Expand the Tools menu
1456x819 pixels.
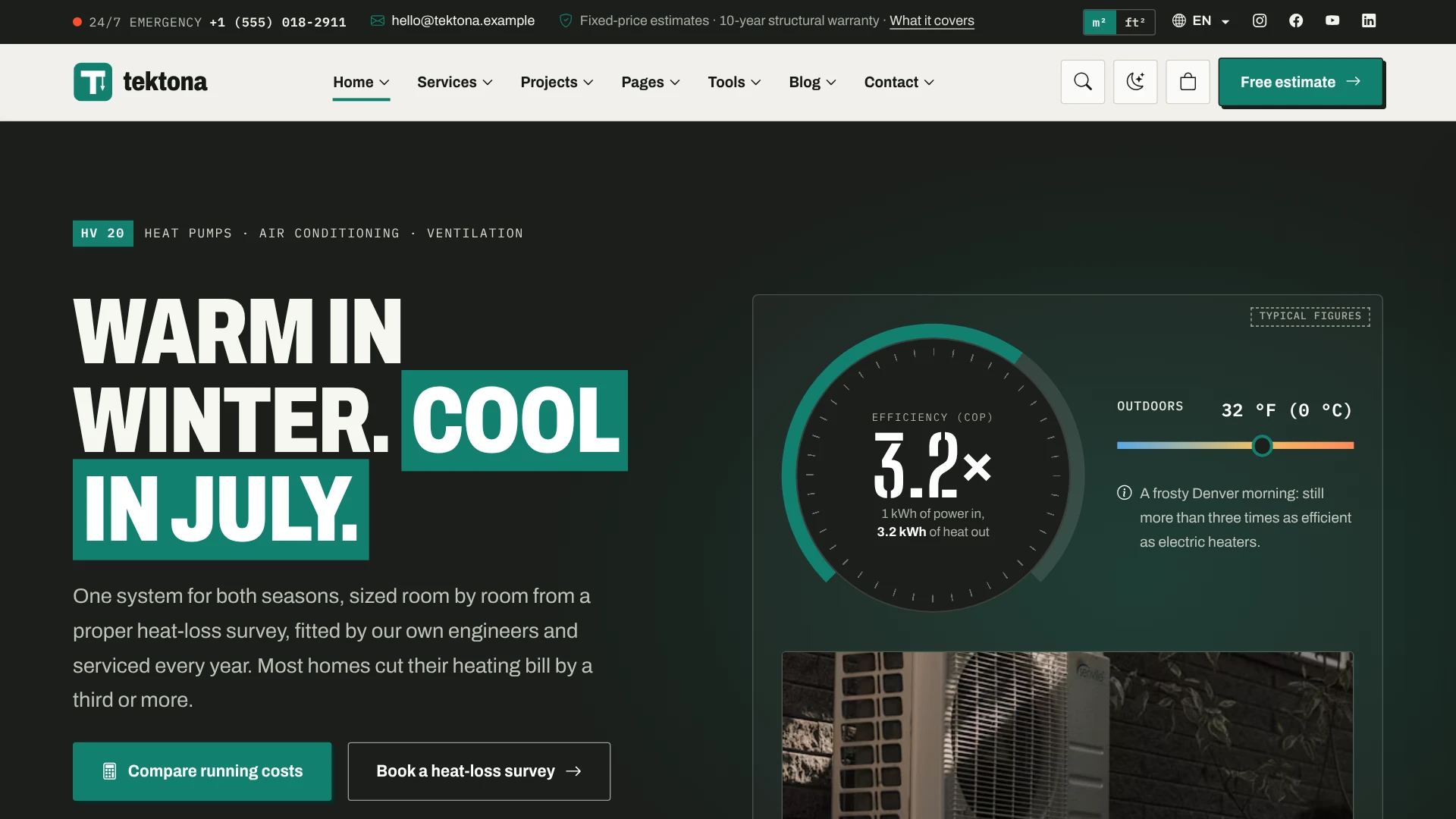point(734,82)
